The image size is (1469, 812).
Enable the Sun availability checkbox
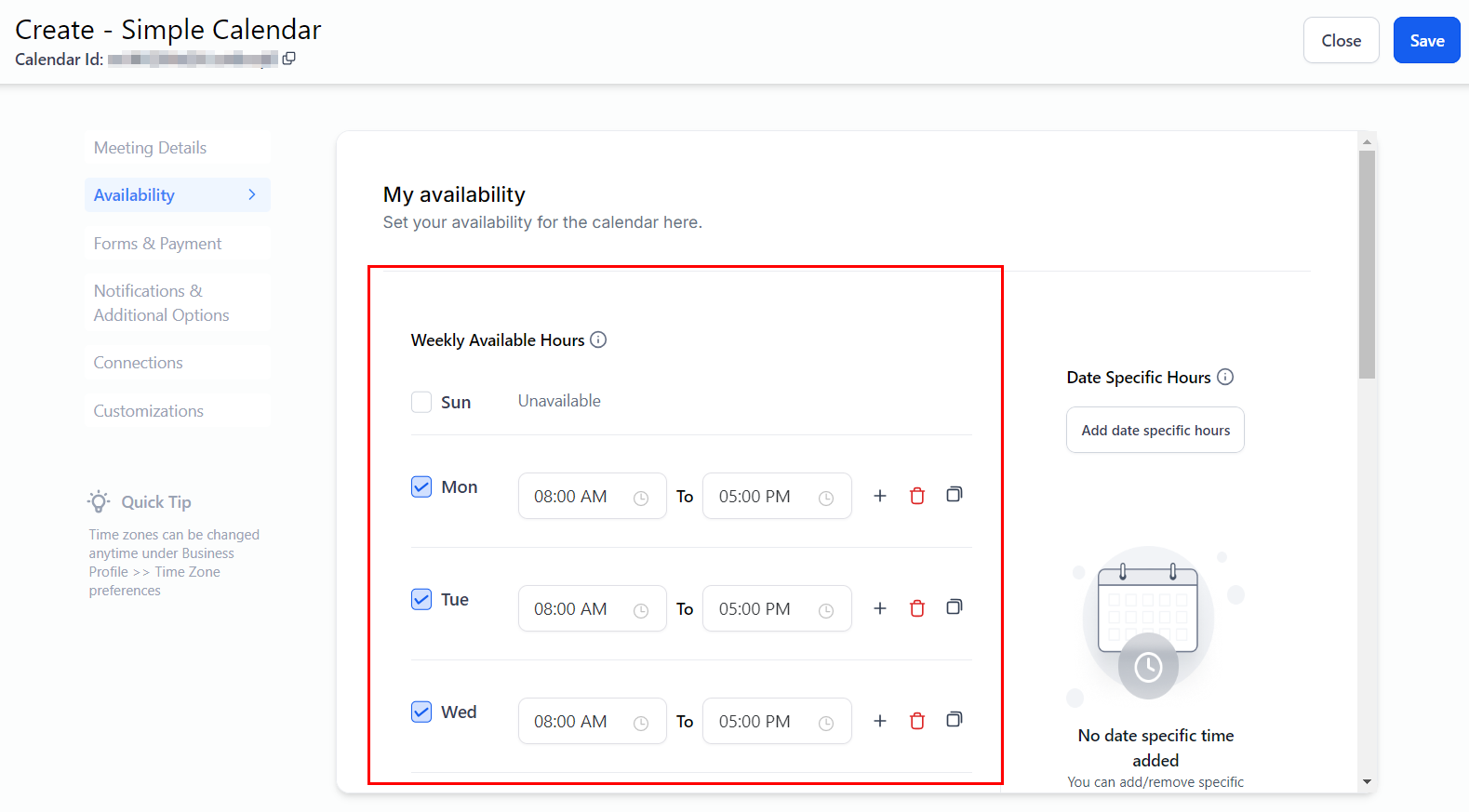coord(421,402)
